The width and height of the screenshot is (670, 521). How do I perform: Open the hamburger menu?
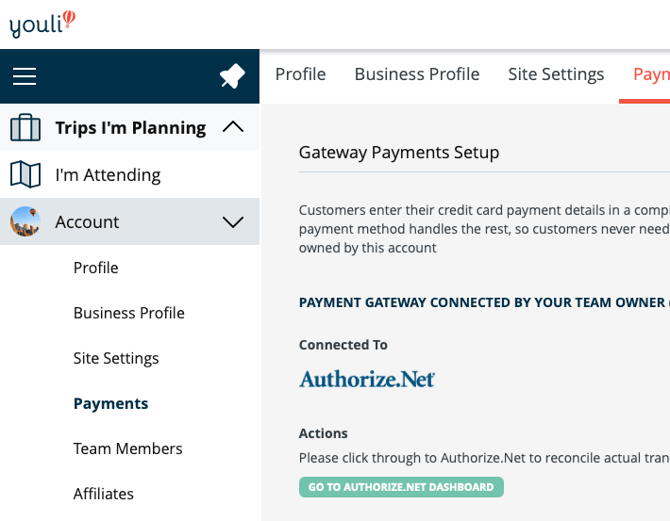[x=25, y=77]
